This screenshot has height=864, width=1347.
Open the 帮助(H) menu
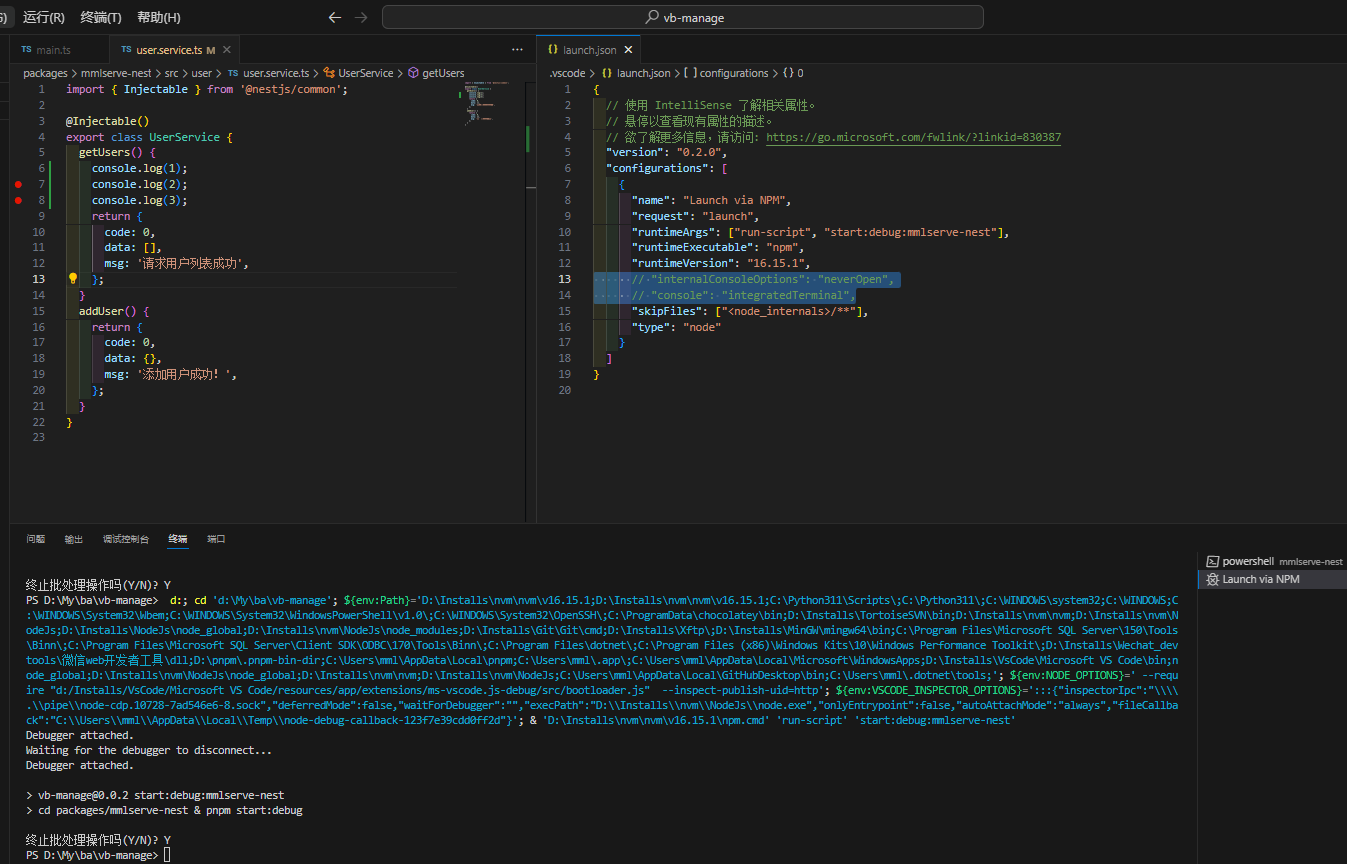(x=159, y=17)
